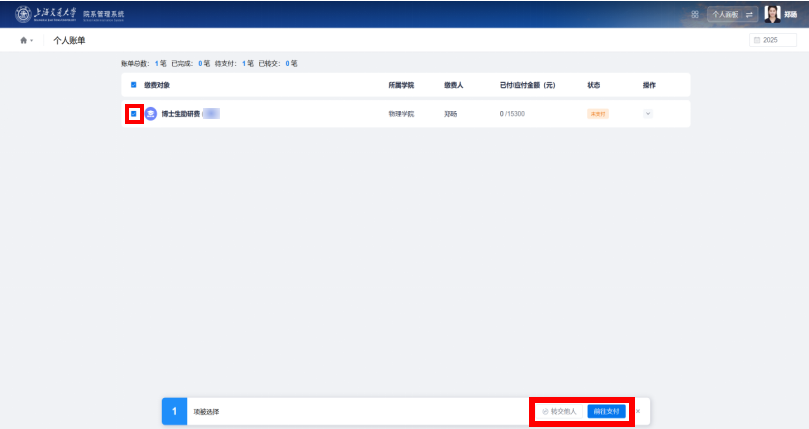Uncheck the 博士生助研费 row checkbox
Screen dimensions: 809x429
point(133,114)
